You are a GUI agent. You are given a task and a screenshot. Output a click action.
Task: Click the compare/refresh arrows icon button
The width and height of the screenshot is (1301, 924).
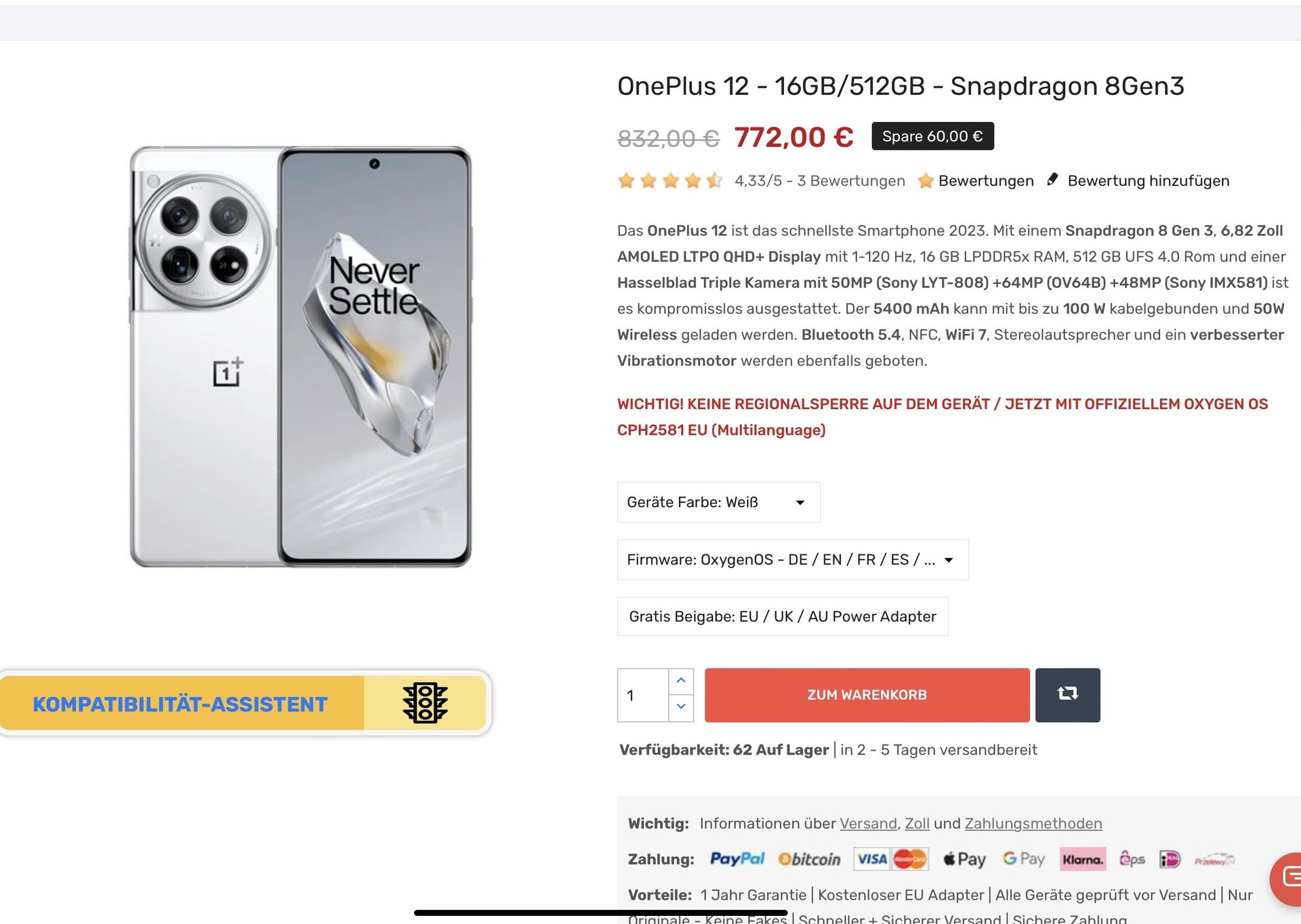click(1067, 694)
